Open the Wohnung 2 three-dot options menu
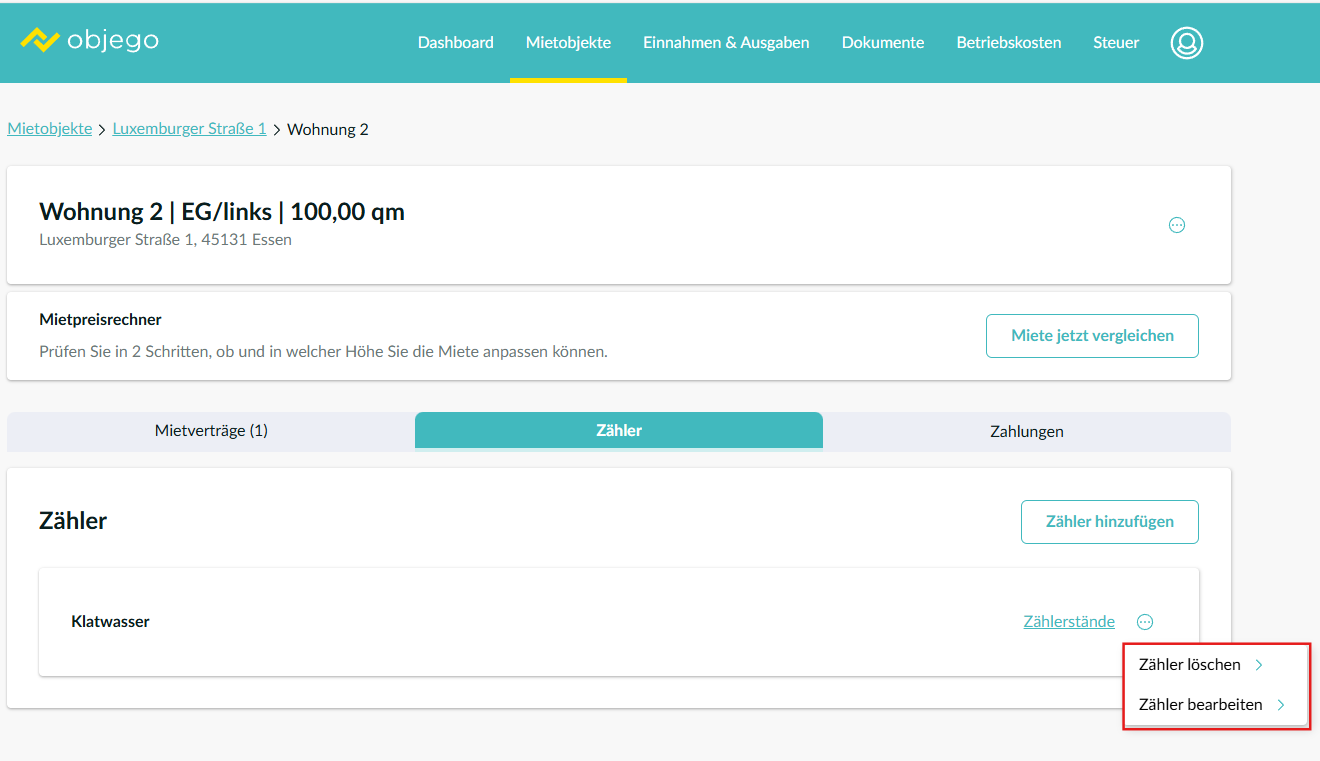The width and height of the screenshot is (1320, 761). pyautogui.click(x=1176, y=225)
